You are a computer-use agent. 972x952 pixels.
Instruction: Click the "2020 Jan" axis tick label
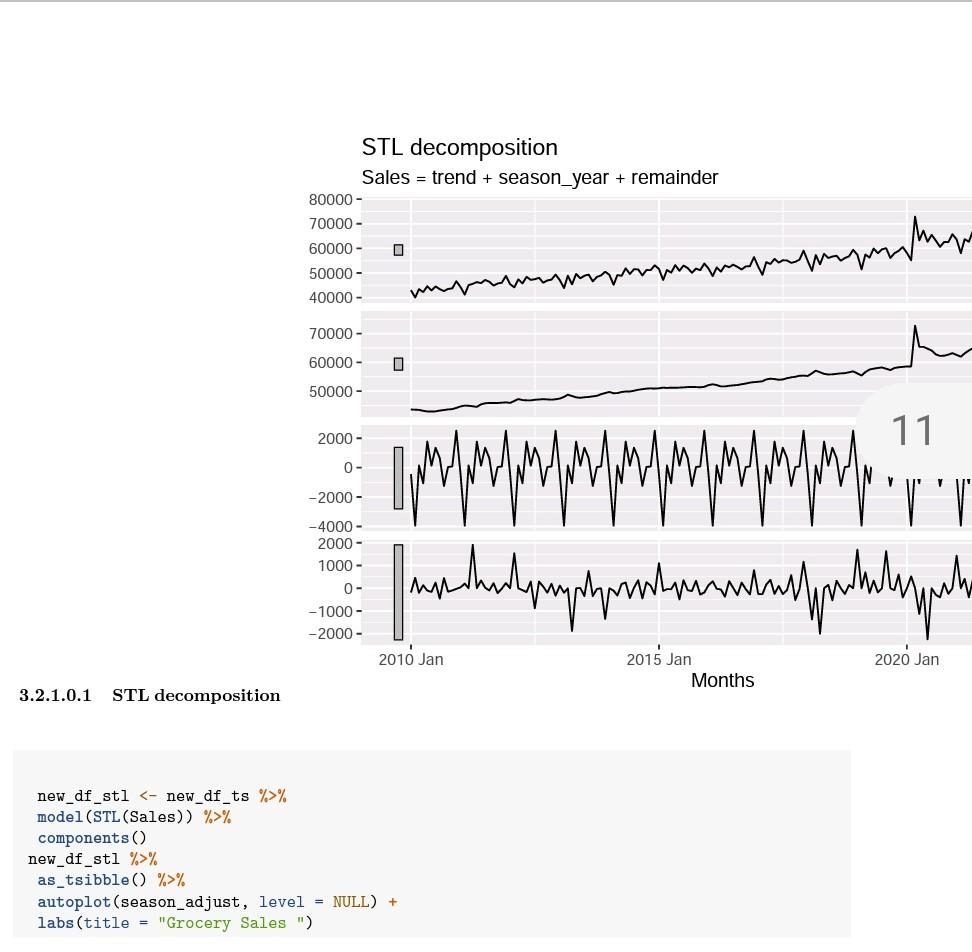(x=907, y=659)
